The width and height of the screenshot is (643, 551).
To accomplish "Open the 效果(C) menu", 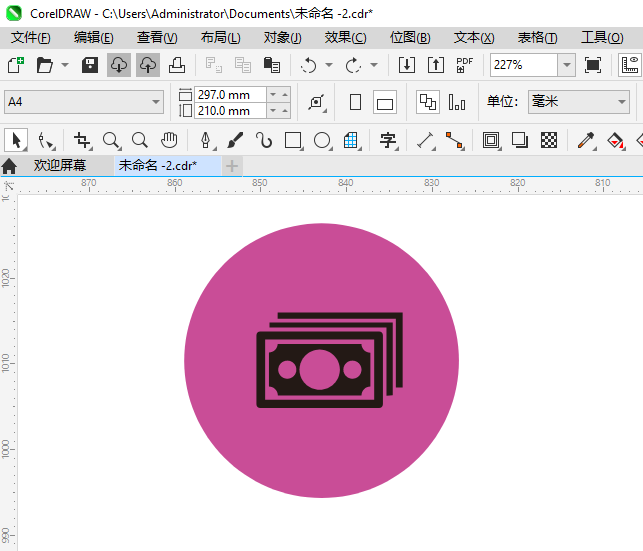I will tap(346, 38).
